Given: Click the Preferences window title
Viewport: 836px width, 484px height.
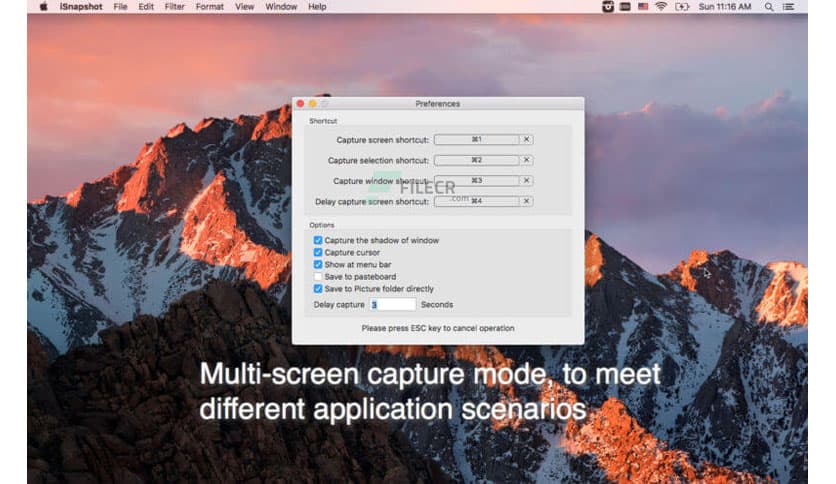Looking at the screenshot, I should (438, 104).
